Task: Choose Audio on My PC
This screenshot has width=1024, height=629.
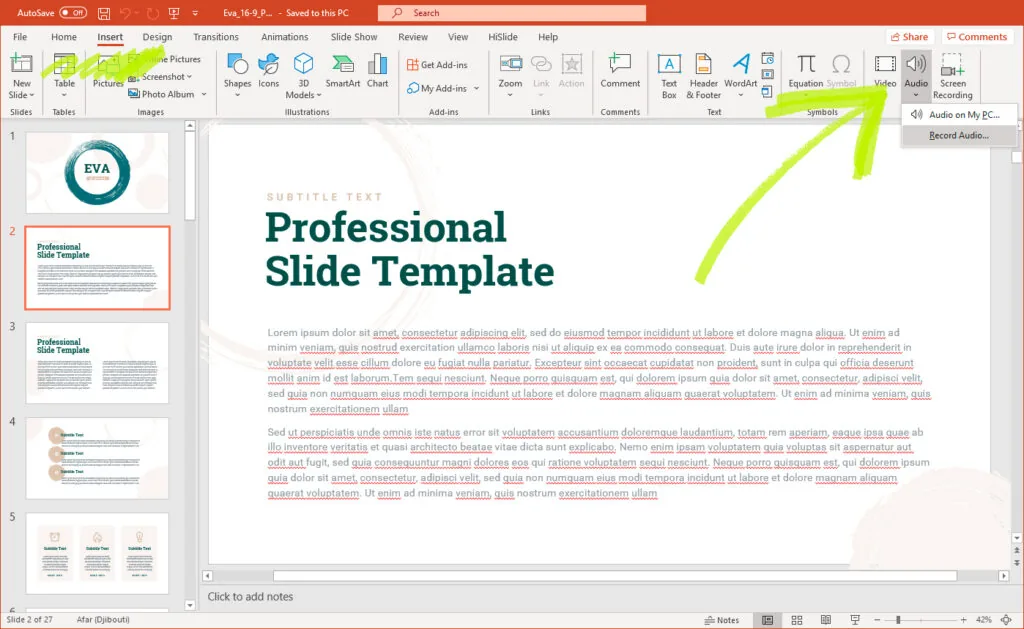Action: [958, 114]
